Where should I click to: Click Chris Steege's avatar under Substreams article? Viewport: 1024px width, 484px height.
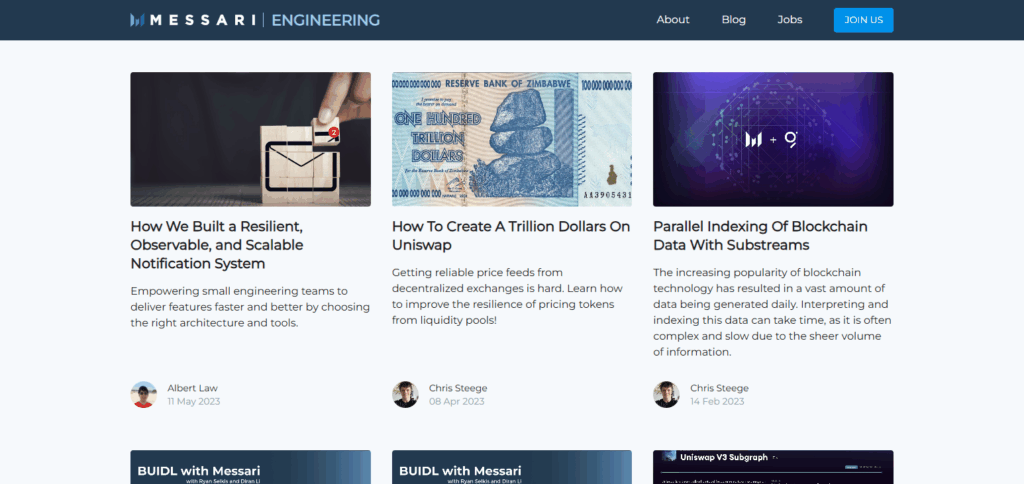click(x=666, y=395)
